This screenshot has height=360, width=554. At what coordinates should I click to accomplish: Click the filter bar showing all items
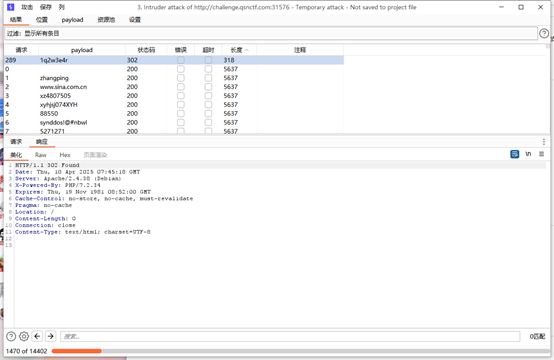coord(271,34)
